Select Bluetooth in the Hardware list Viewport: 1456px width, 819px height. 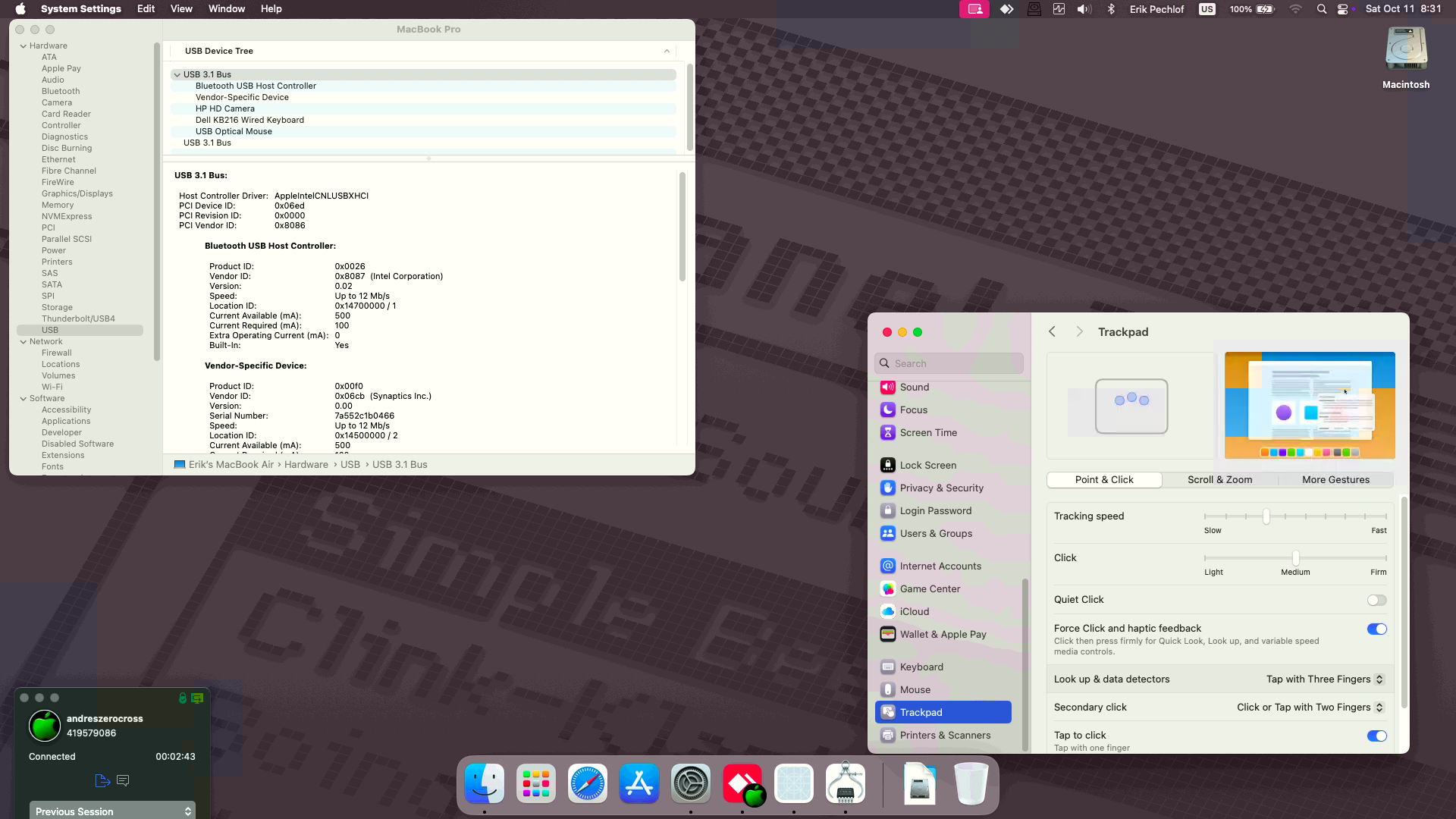61,91
